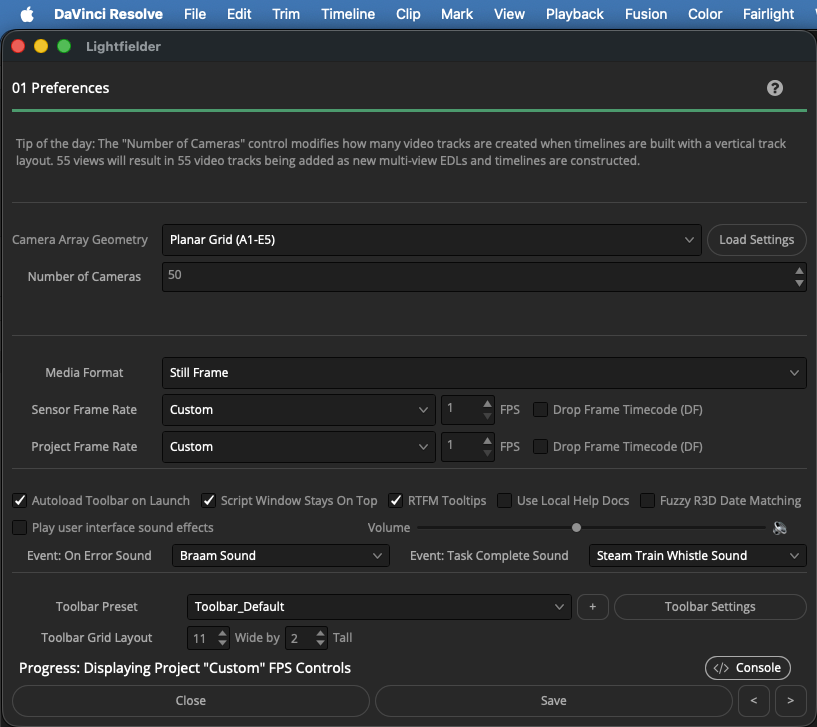
Task: Click the Load Settings button
Action: 756,240
